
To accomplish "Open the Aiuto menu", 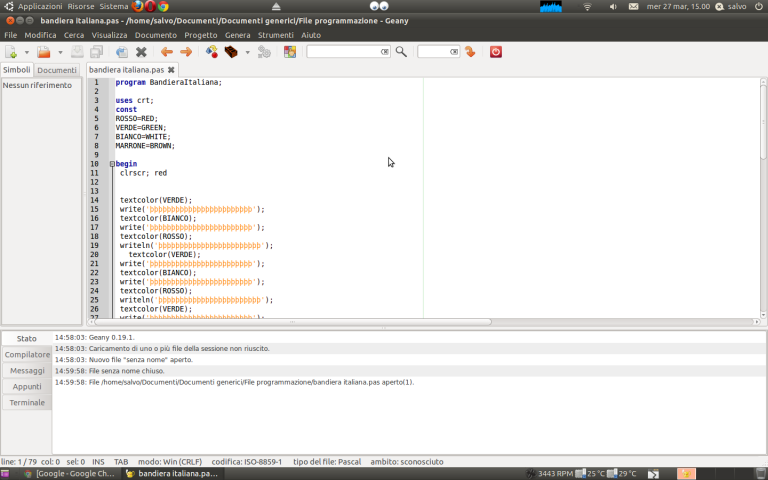I will point(311,35).
